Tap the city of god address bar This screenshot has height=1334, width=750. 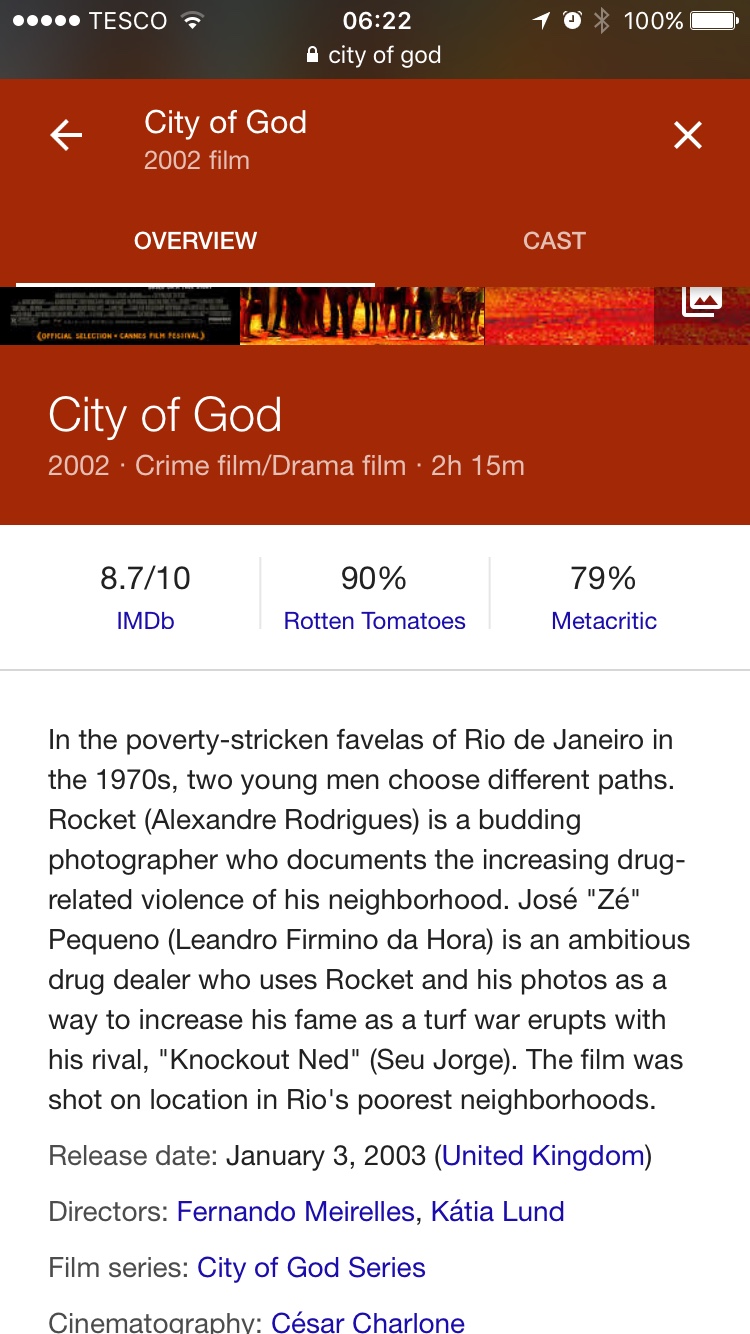(384, 55)
